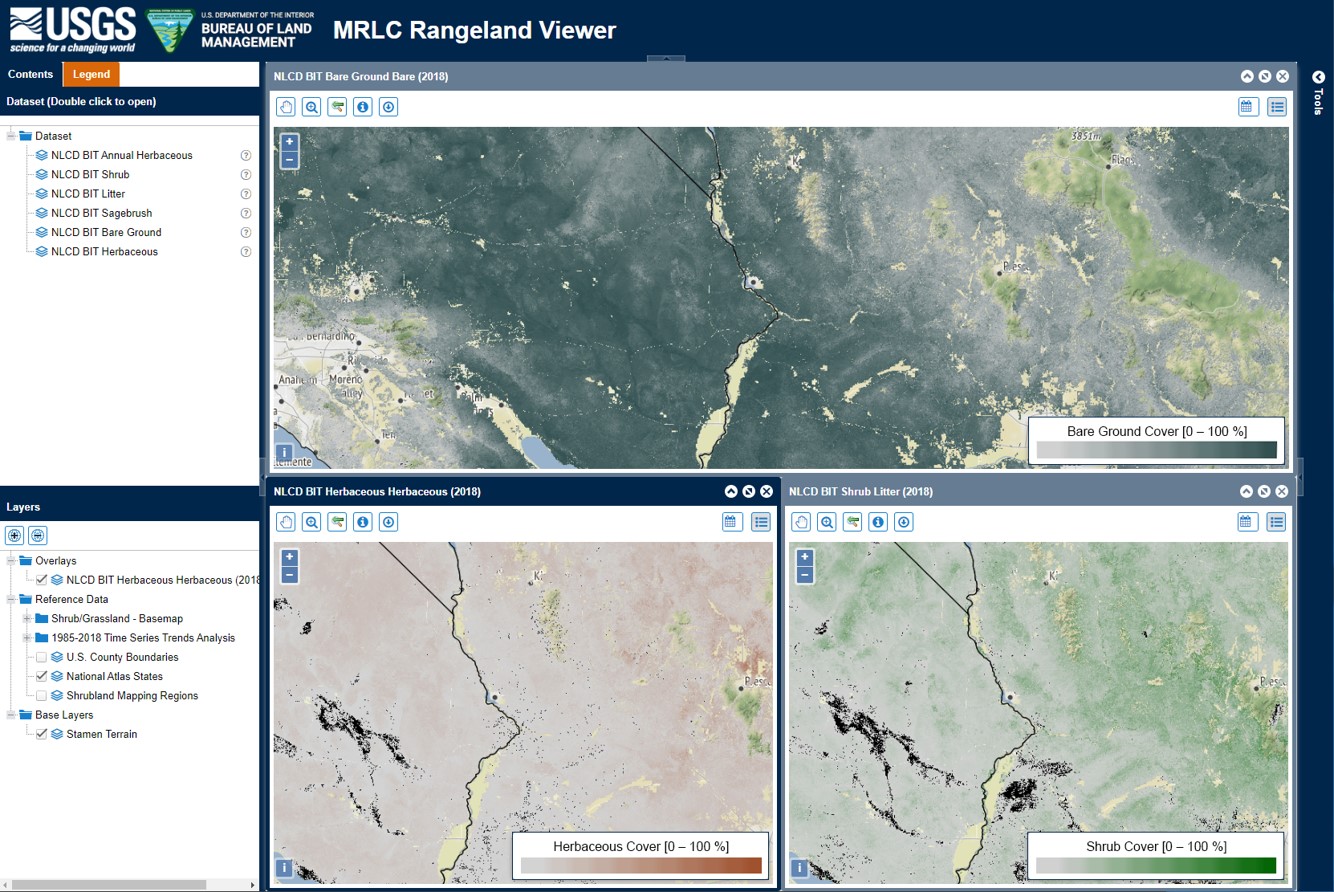
Task: Click the download icon in the Bare Ground window toolbar
Action: click(389, 107)
